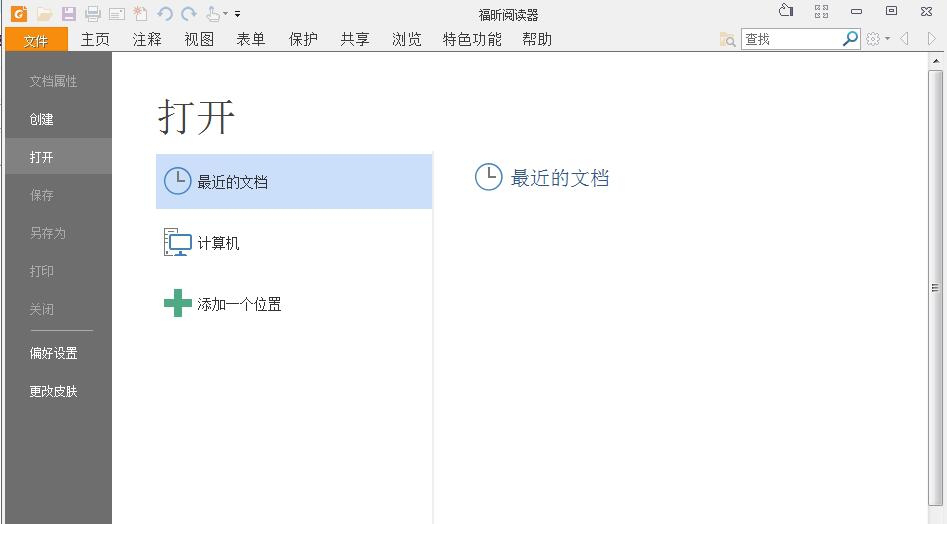Click the open folder icon in quick toolbar
This screenshot has width=947, height=544.
44,13
